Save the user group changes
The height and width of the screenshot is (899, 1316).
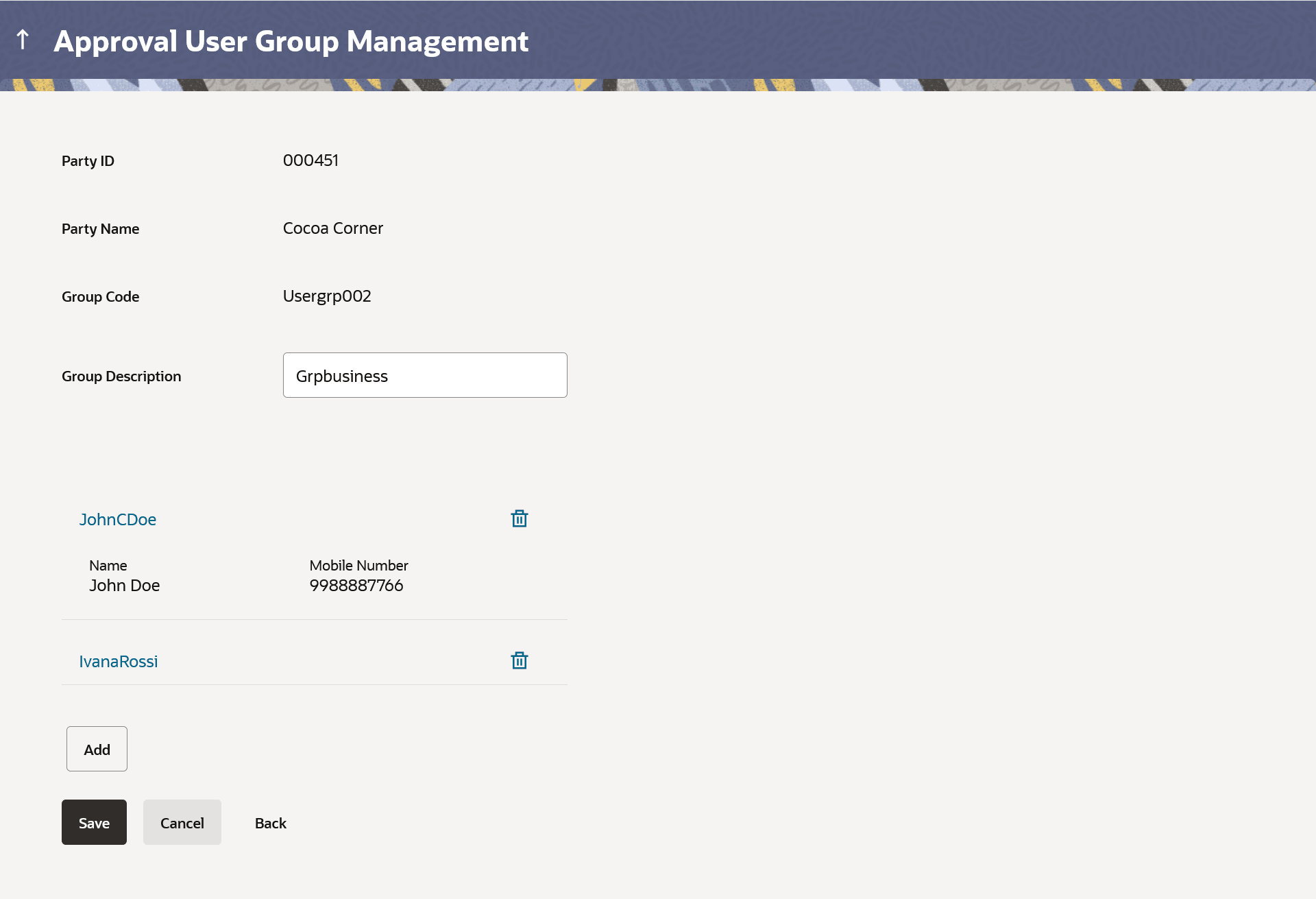pyautogui.click(x=94, y=823)
